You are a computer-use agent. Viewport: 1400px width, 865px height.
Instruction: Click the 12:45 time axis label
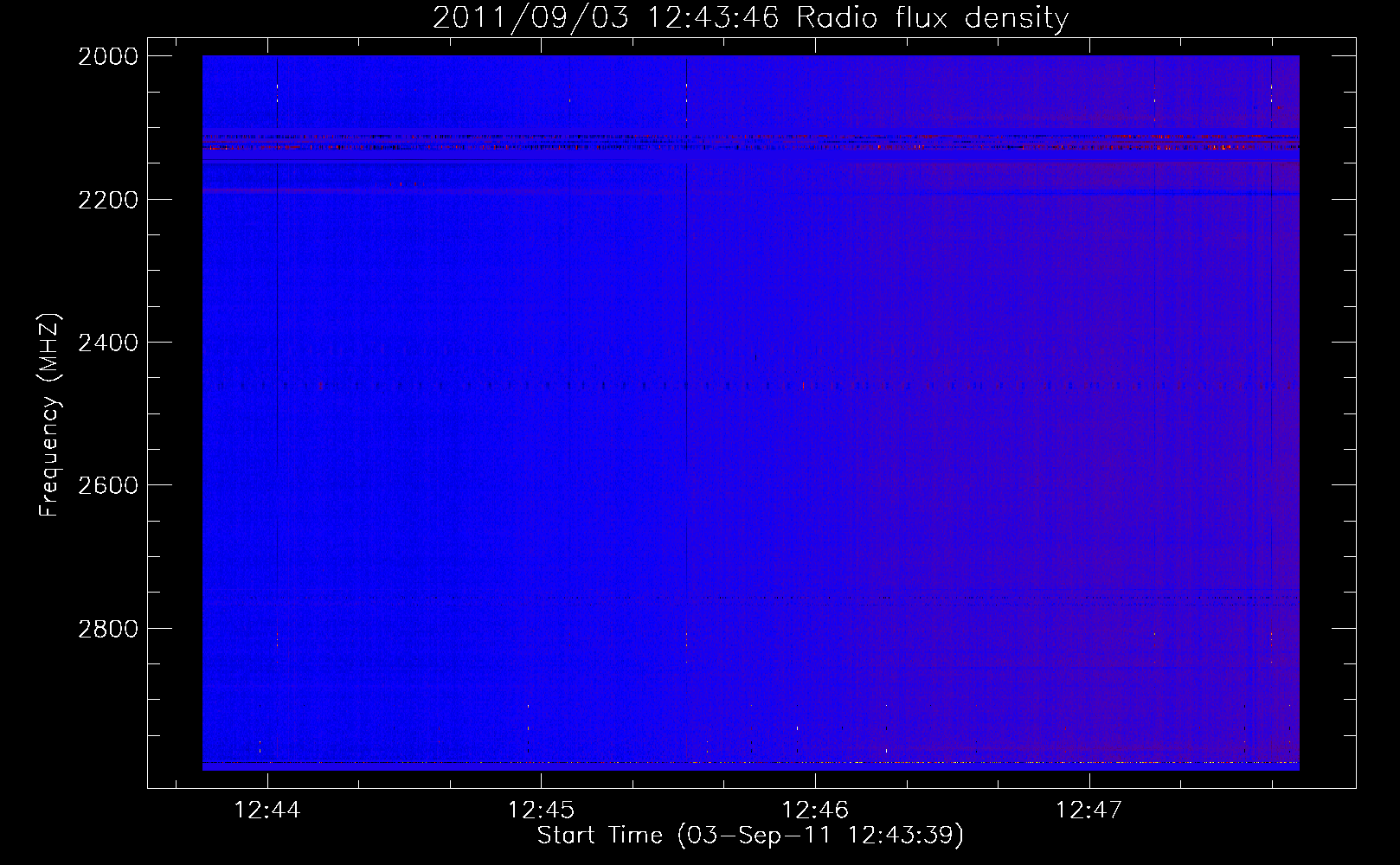point(541,811)
